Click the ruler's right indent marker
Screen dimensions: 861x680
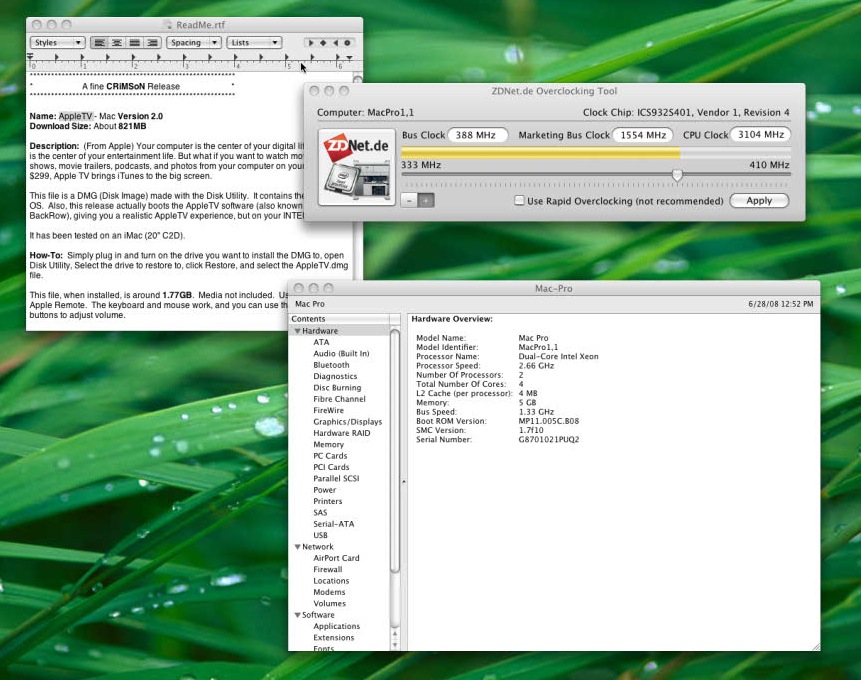[x=349, y=58]
